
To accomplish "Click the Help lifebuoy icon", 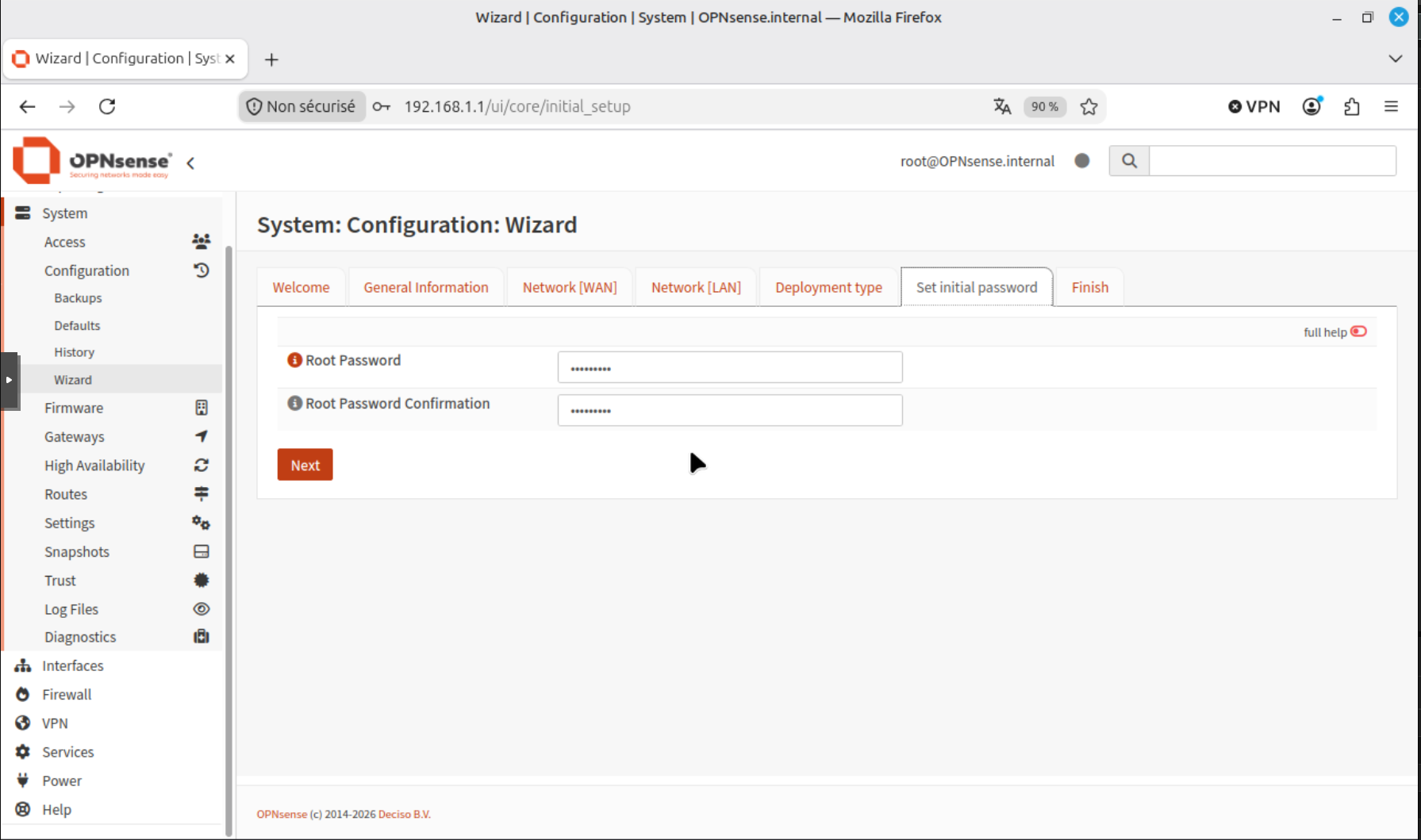I will (23, 809).
